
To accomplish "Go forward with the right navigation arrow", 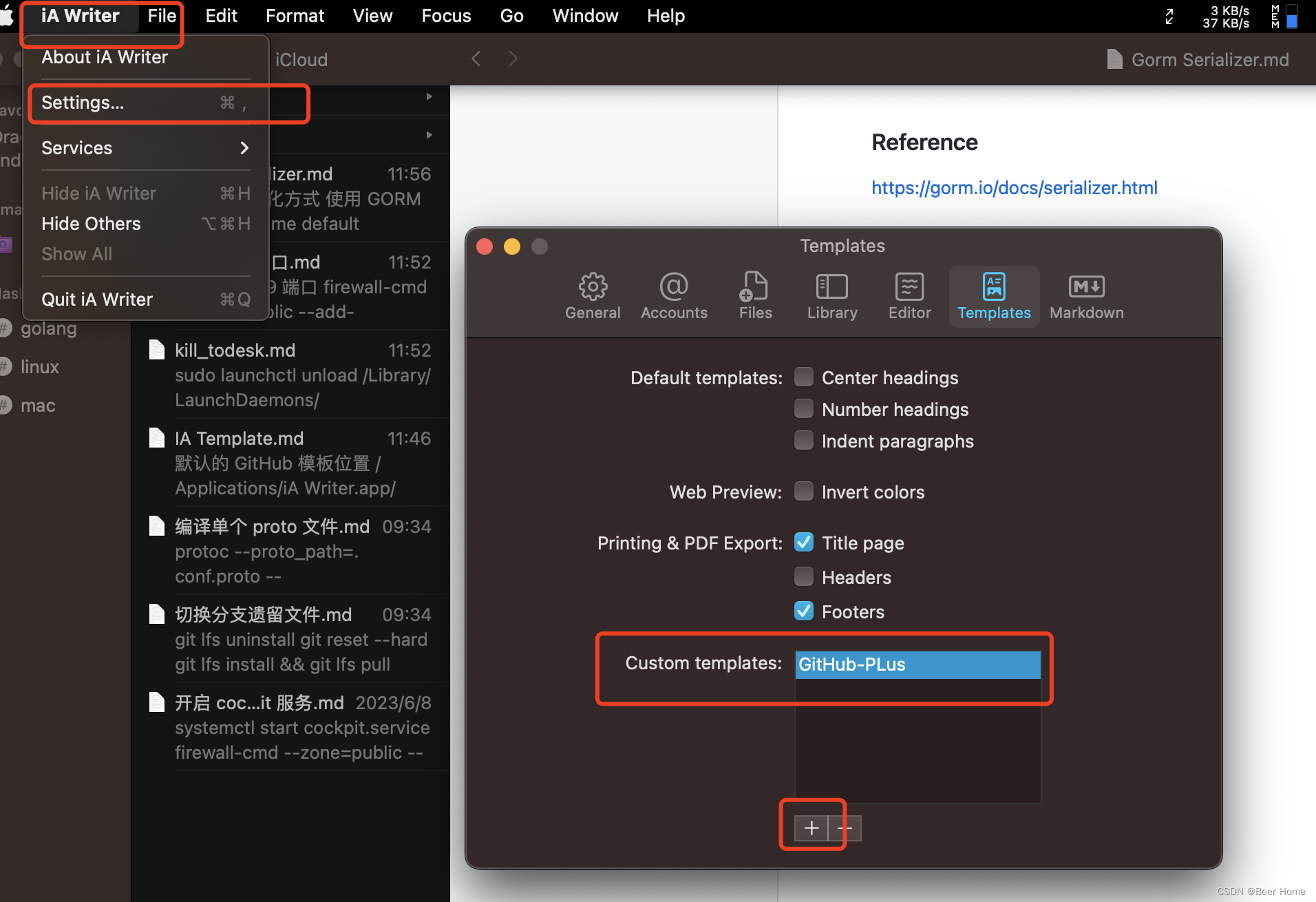I will point(513,59).
